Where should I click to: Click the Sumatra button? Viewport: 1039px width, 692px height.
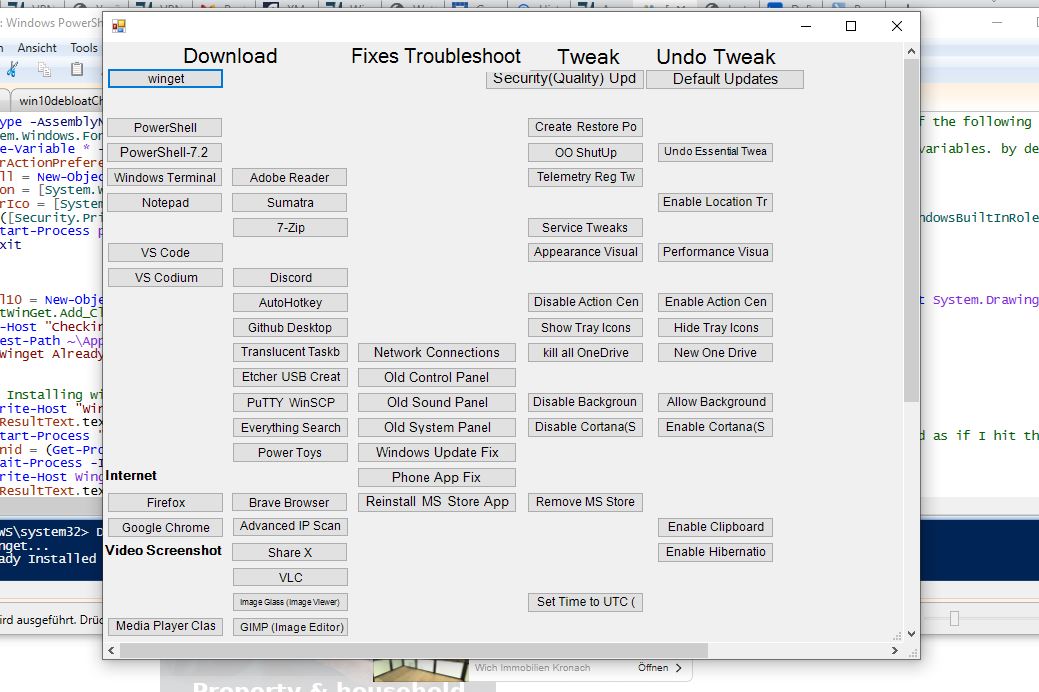290,203
